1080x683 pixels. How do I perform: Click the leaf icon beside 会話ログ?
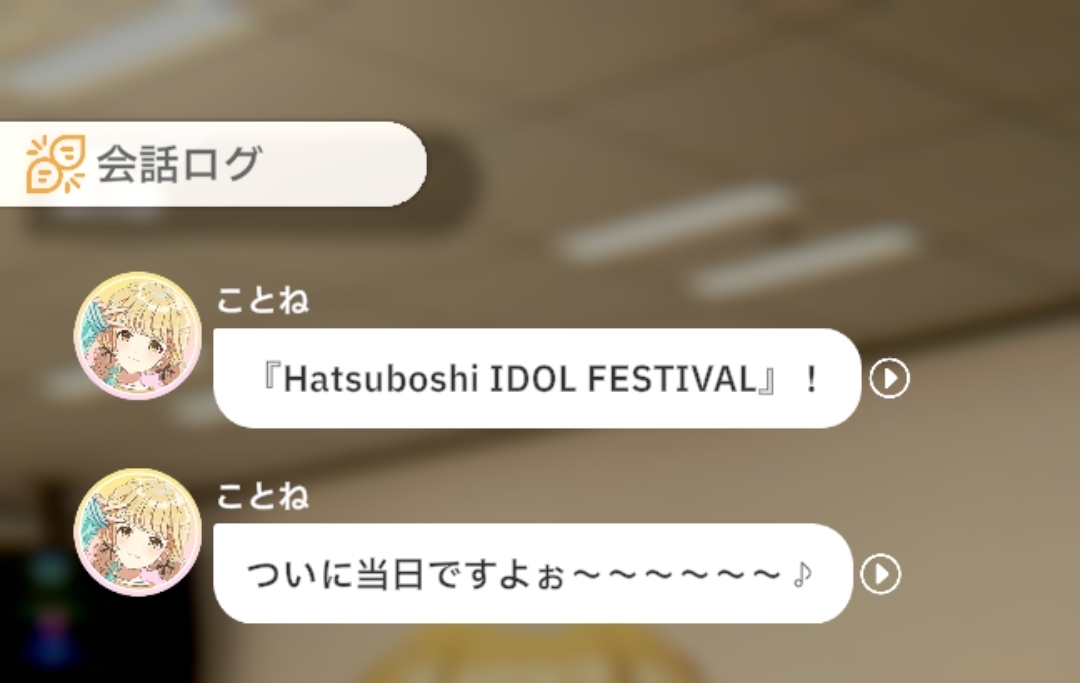56,164
